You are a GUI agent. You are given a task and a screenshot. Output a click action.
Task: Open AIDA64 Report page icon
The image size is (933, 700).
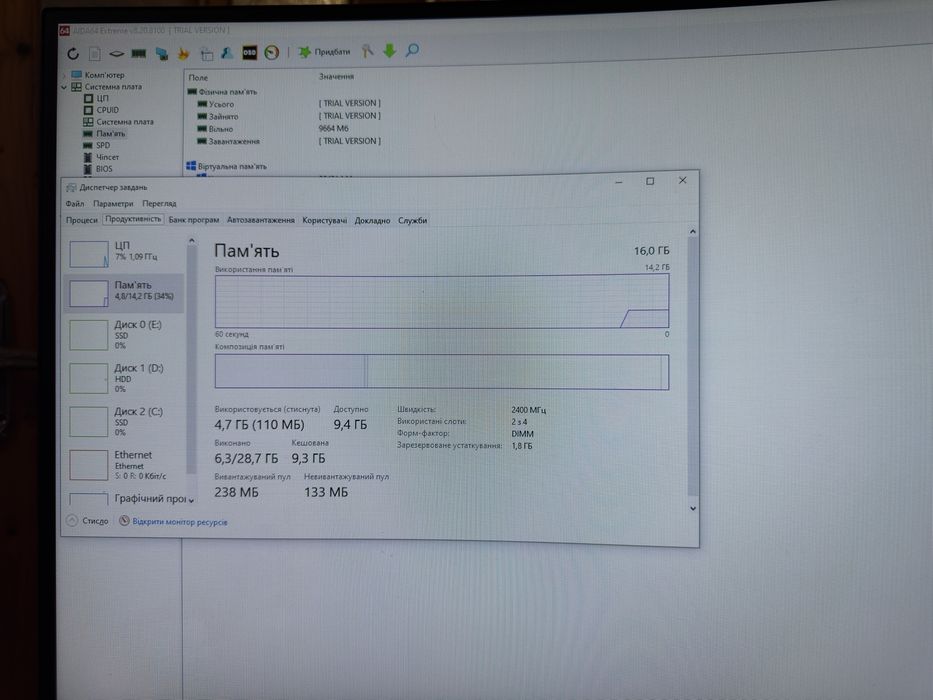(95, 54)
